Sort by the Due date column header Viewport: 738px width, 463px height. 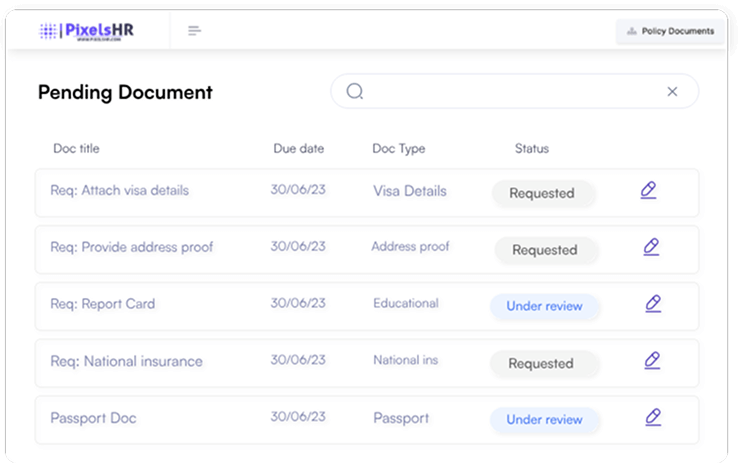click(x=298, y=149)
